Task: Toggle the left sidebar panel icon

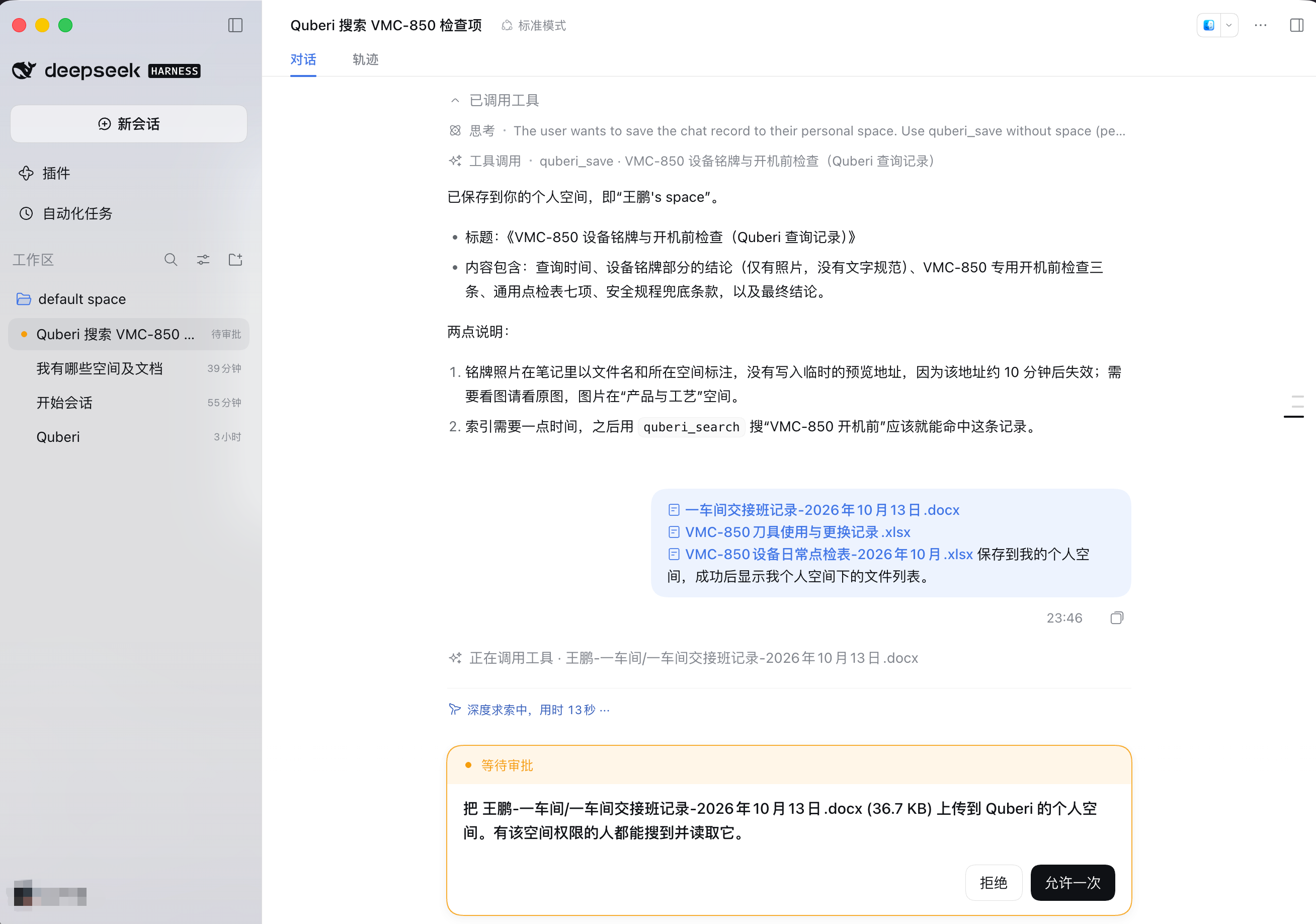Action: tap(235, 25)
